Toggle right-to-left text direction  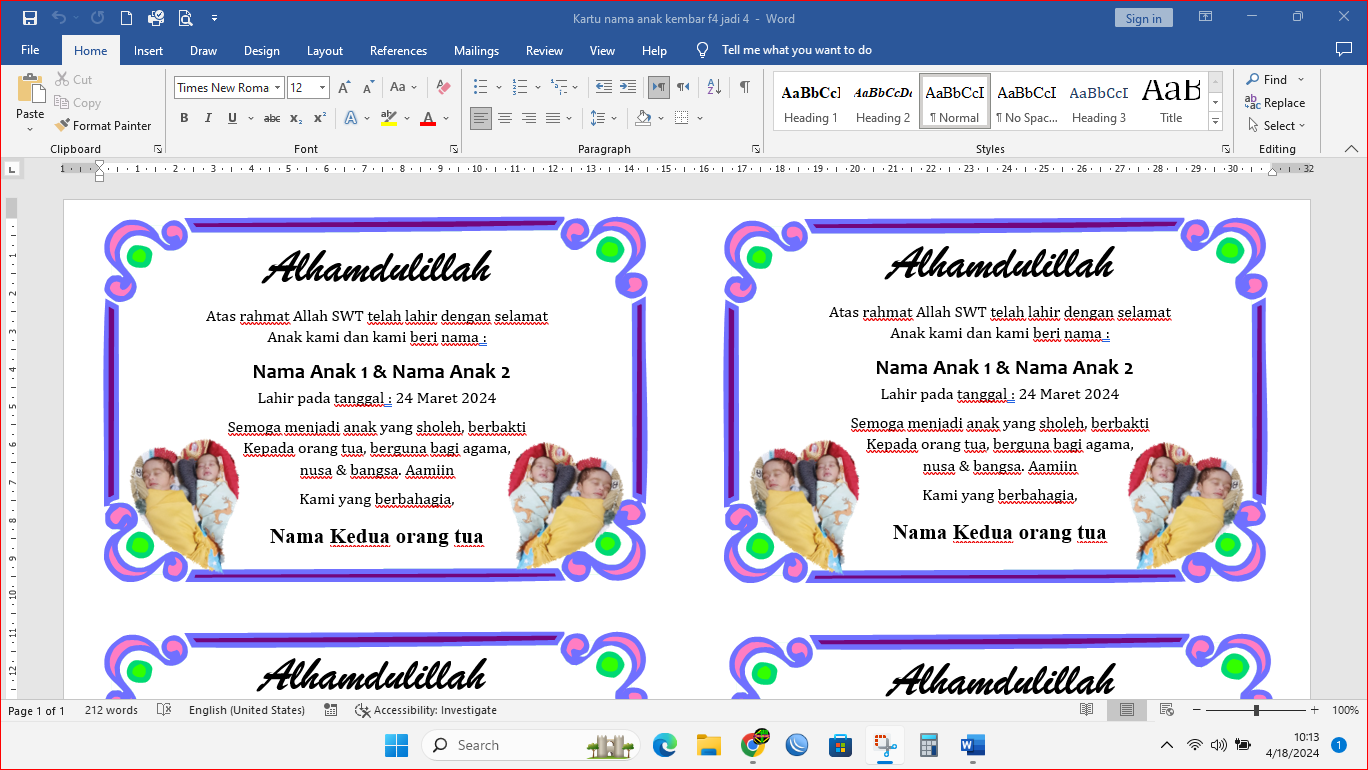pyautogui.click(x=683, y=87)
